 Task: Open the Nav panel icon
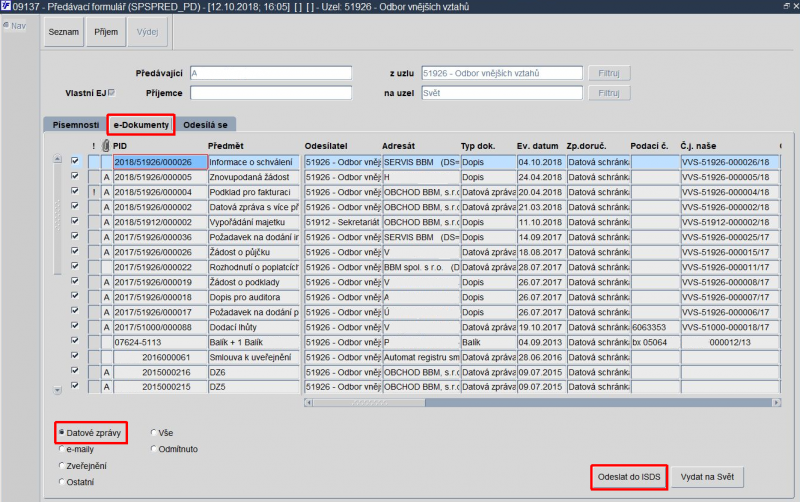point(6,26)
